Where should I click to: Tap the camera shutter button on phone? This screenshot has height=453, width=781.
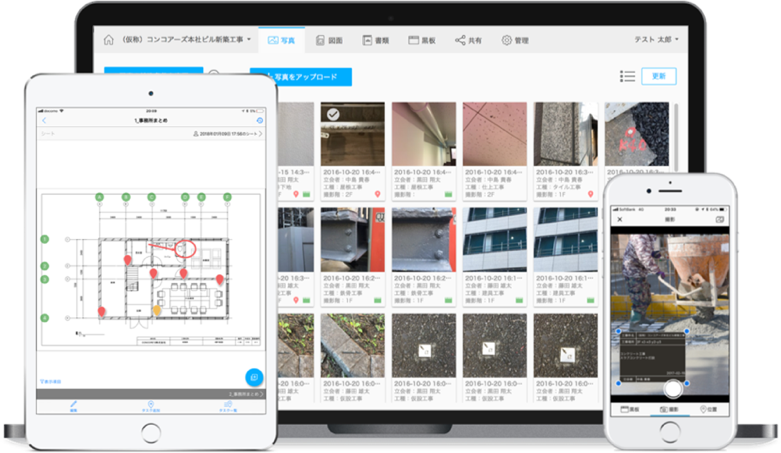673,388
